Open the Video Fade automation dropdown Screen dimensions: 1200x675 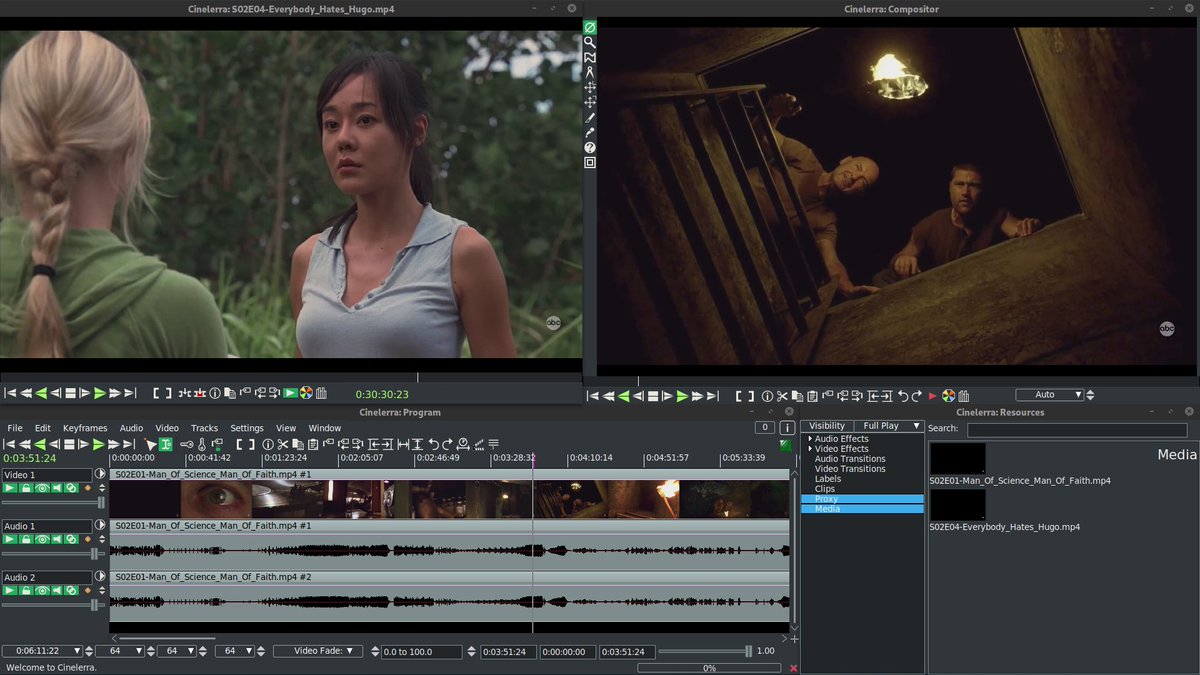pos(317,651)
